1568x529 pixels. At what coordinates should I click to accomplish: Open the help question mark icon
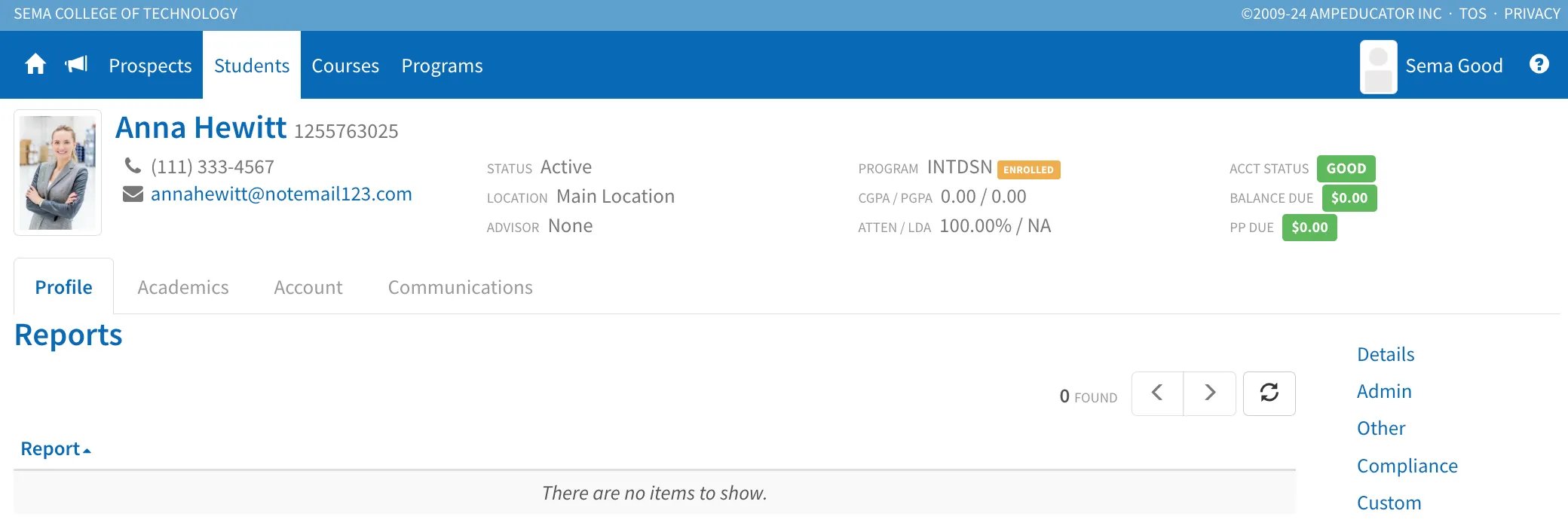tap(1539, 65)
